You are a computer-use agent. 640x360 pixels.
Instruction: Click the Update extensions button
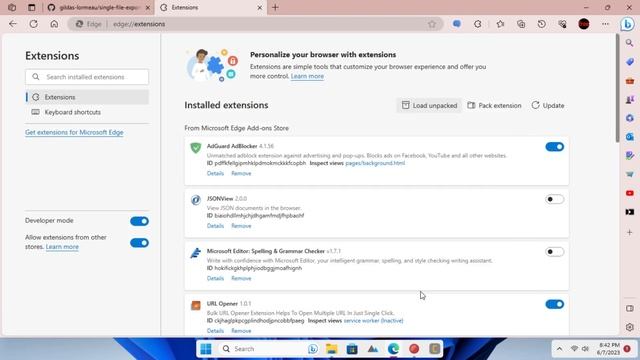pyautogui.click(x=548, y=105)
